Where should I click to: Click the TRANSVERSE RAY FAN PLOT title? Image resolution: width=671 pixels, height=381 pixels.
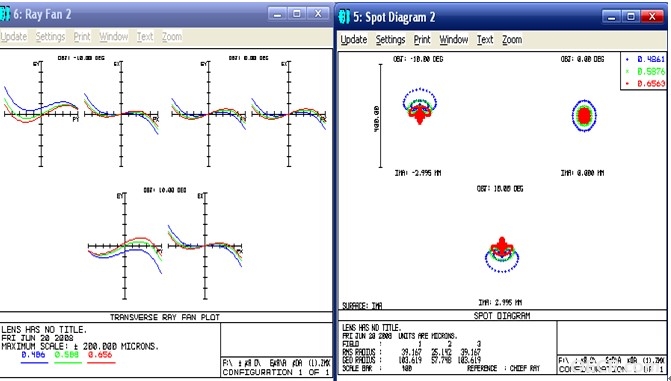[x=165, y=317]
